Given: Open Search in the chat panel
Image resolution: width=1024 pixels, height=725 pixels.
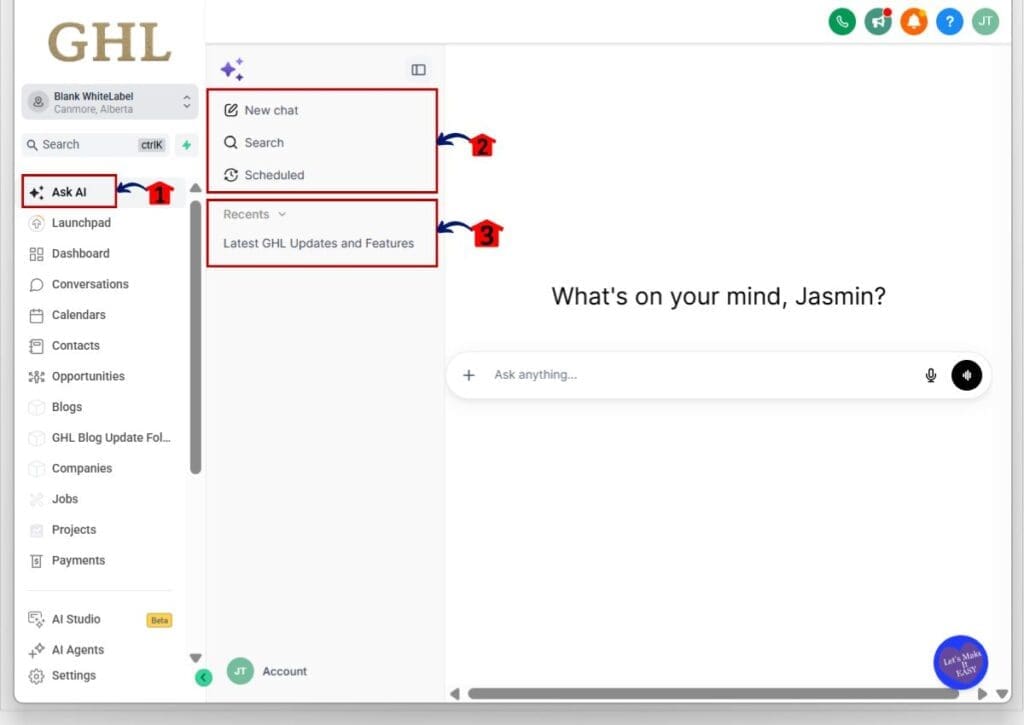Looking at the screenshot, I should point(254,142).
